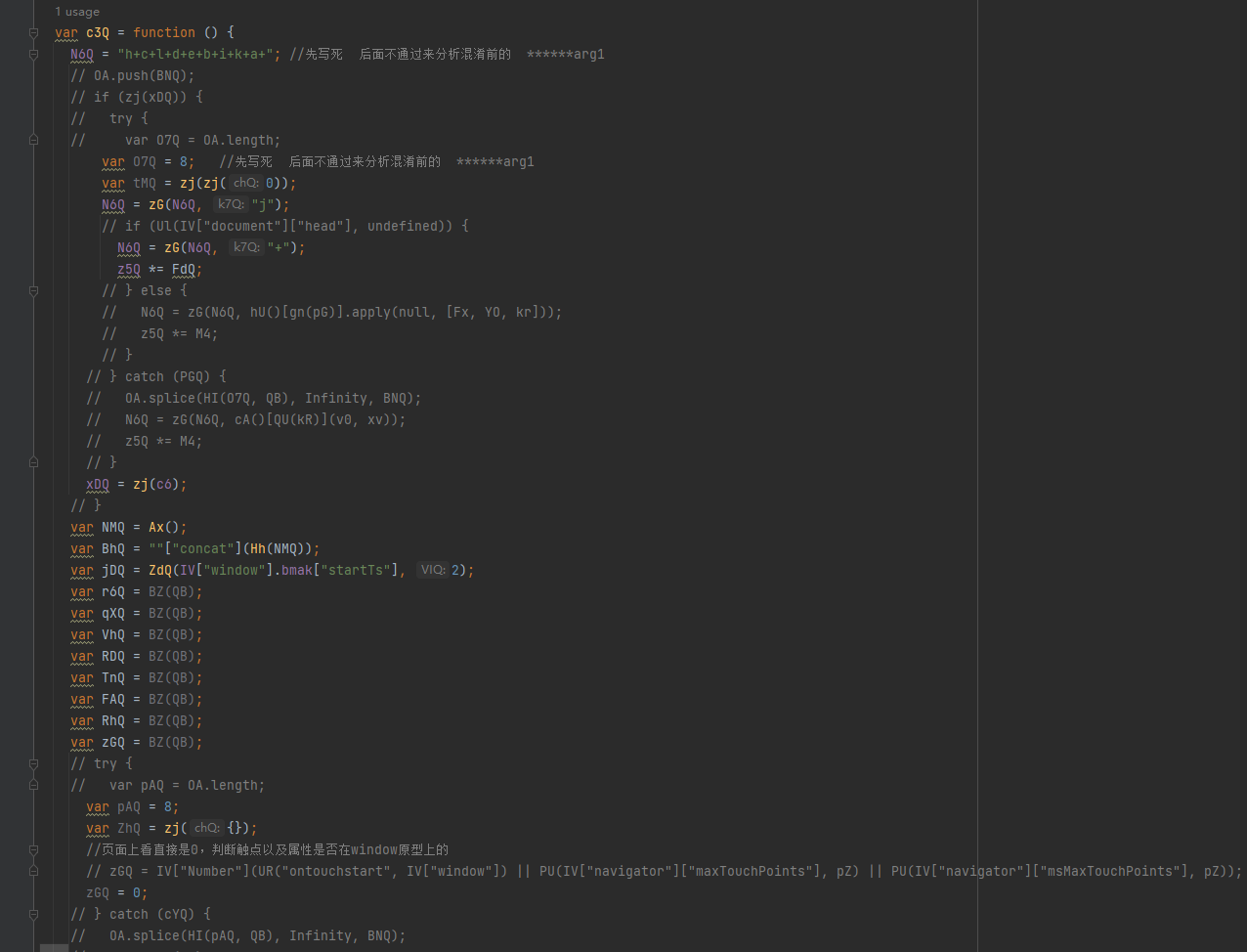The width and height of the screenshot is (1247, 952).
Task: Toggle the fold marker on the 'N6Q = "h+c+l+d+e+b+i+k+a+"' line
Action: coord(33,54)
